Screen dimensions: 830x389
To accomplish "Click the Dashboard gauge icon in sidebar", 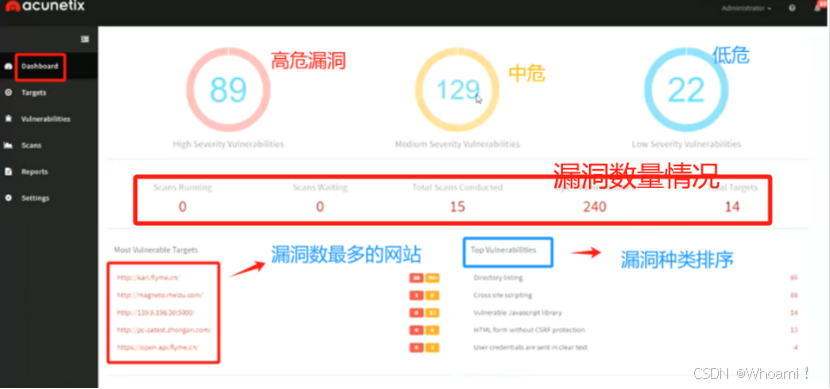I will [x=8, y=67].
